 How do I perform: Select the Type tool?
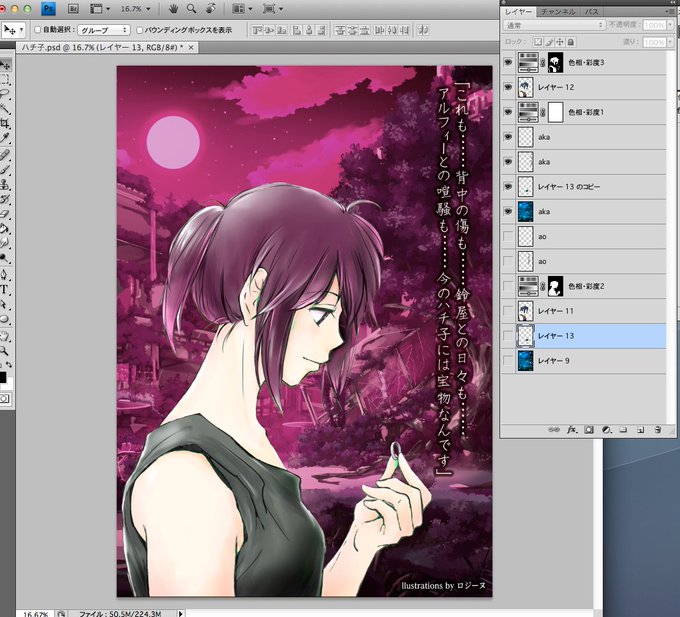5,290
